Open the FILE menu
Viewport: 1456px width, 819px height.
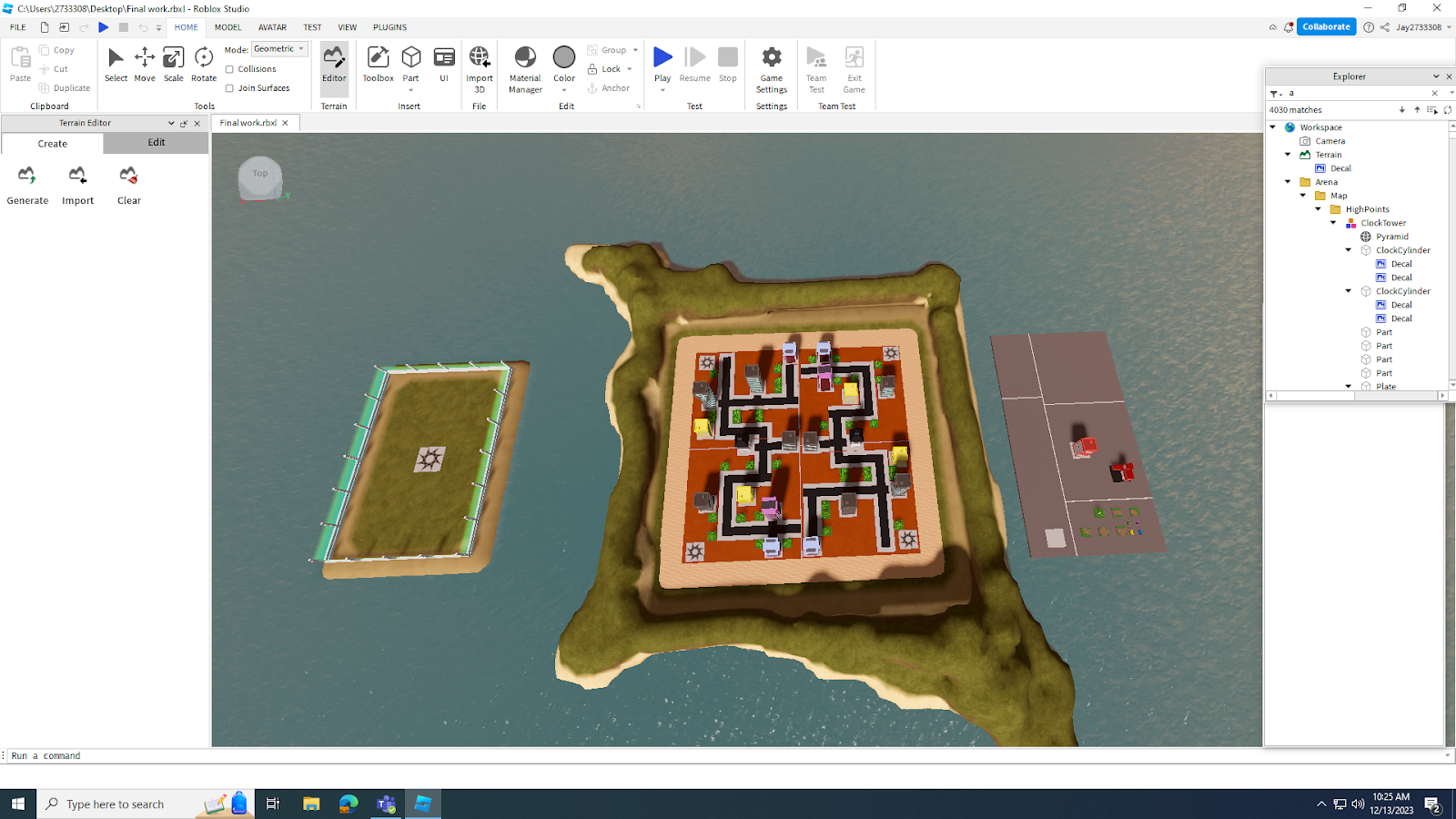click(x=17, y=27)
